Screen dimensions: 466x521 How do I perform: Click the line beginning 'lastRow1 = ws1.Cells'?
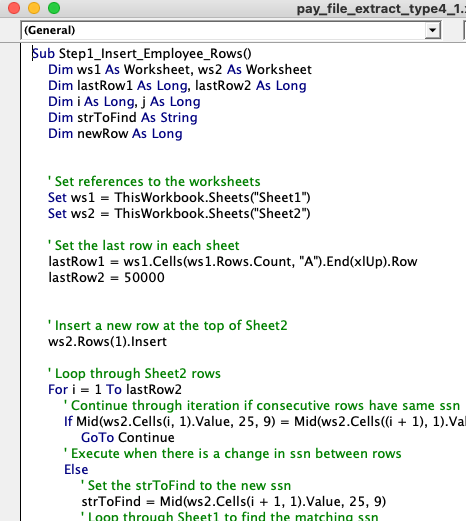(233, 262)
